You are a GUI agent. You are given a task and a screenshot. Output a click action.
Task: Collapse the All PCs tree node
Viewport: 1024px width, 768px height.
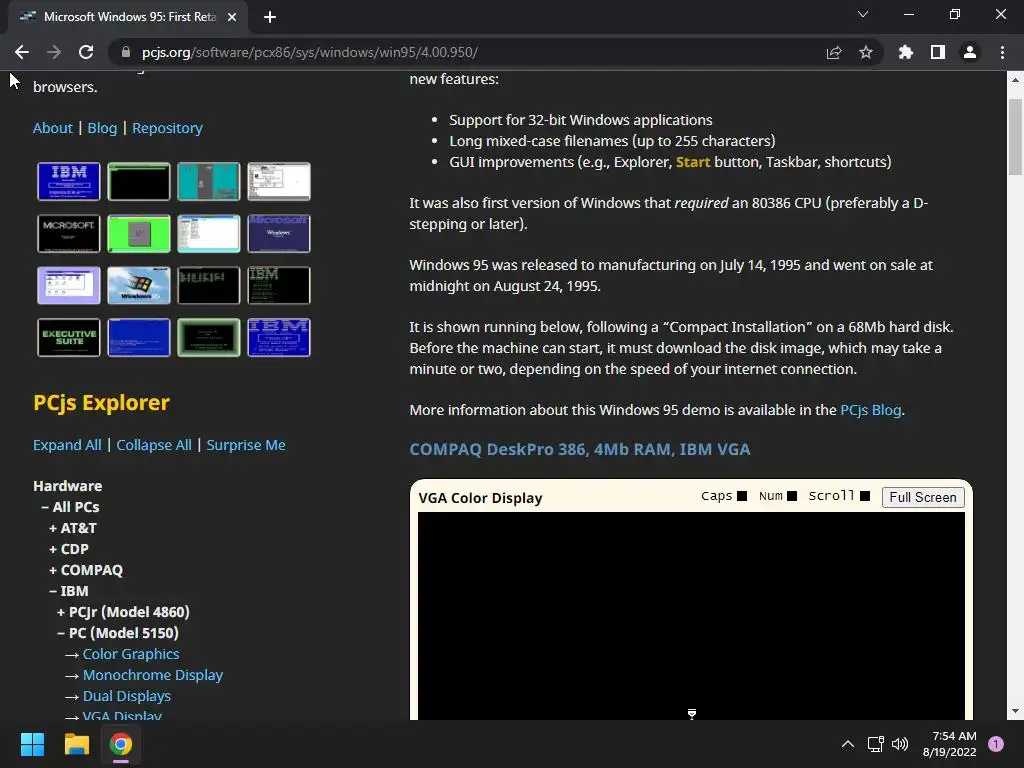(71, 507)
